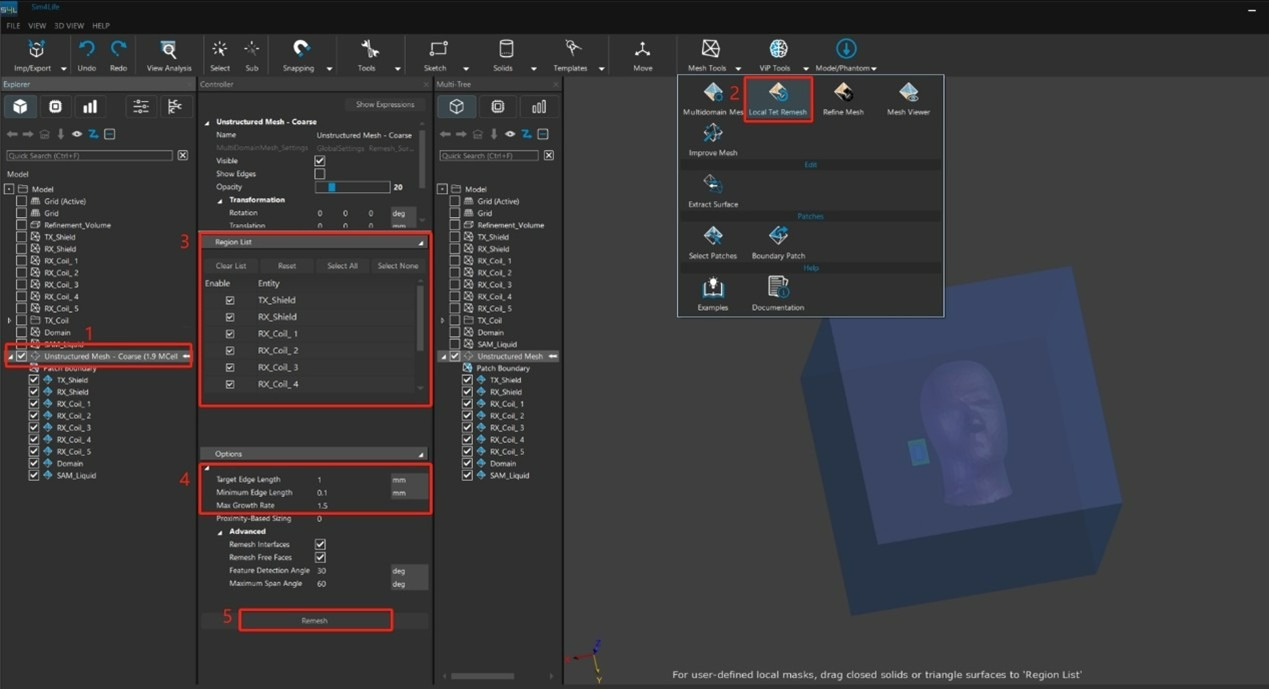Toggle the Show Edges checkbox
Image resolution: width=1269 pixels, height=689 pixels.
pos(320,174)
